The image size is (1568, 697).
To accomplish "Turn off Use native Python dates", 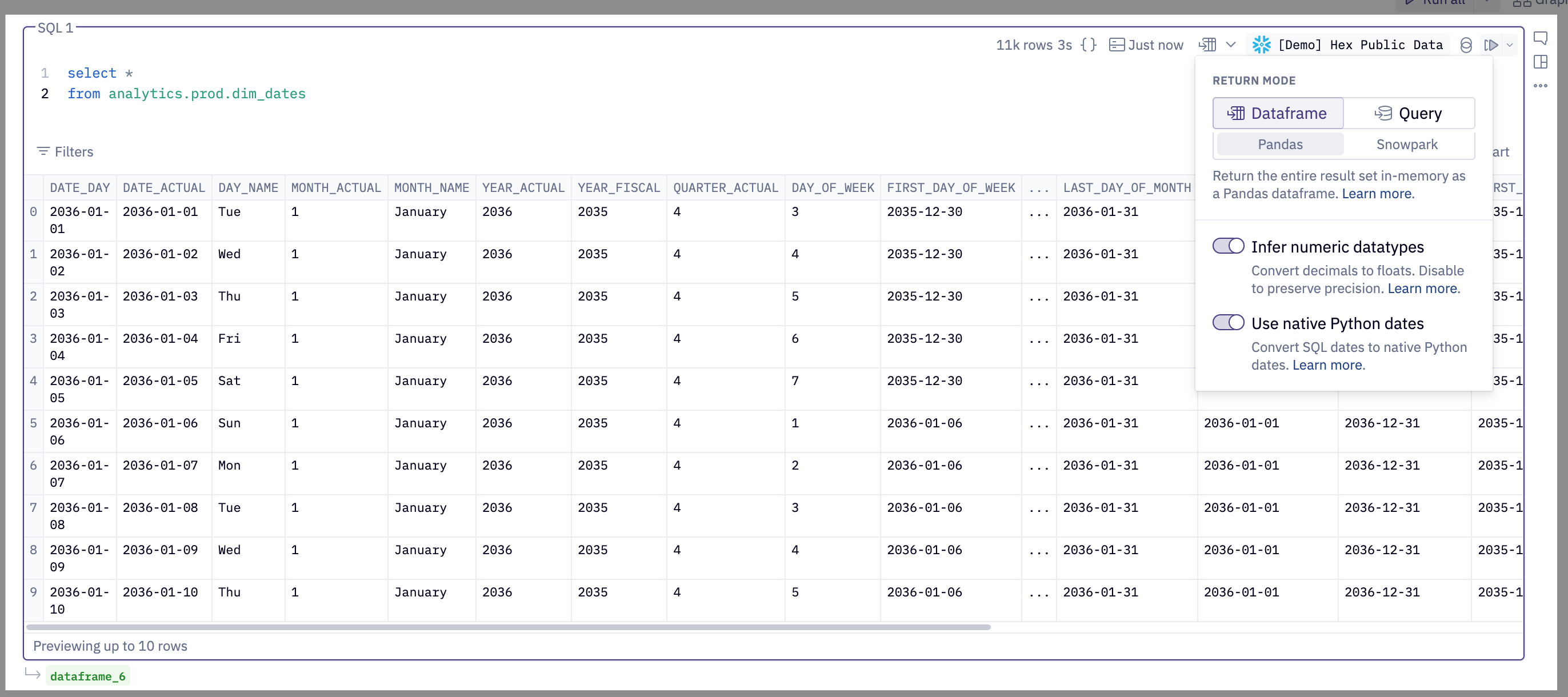I will 1228,323.
